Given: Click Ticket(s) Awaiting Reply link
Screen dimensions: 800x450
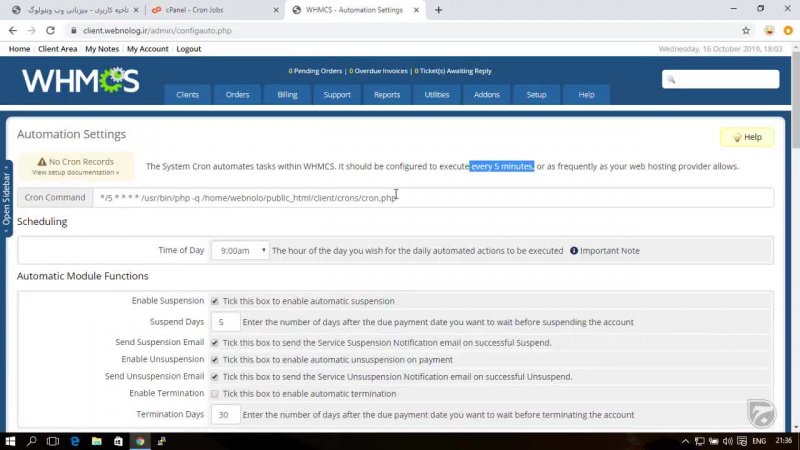Looking at the screenshot, I should tap(453, 71).
